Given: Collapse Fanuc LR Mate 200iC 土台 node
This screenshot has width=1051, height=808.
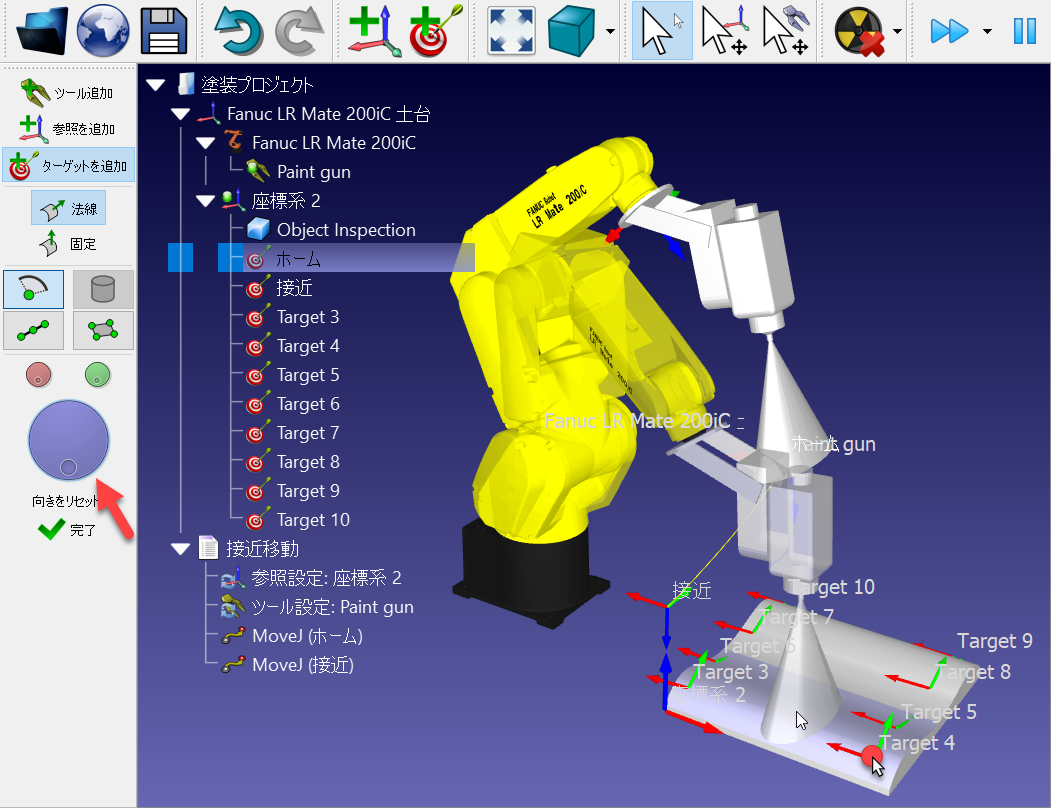Looking at the screenshot, I should [180, 114].
